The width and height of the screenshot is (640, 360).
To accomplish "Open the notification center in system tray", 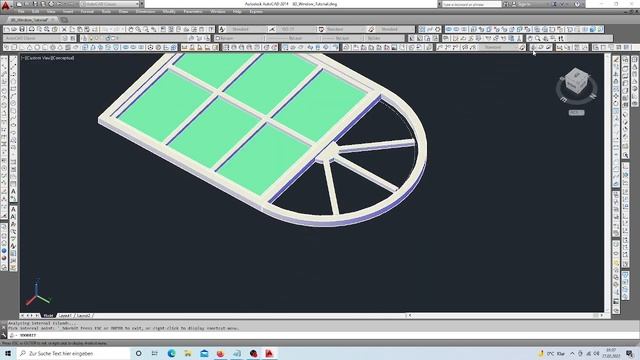I will [630, 353].
